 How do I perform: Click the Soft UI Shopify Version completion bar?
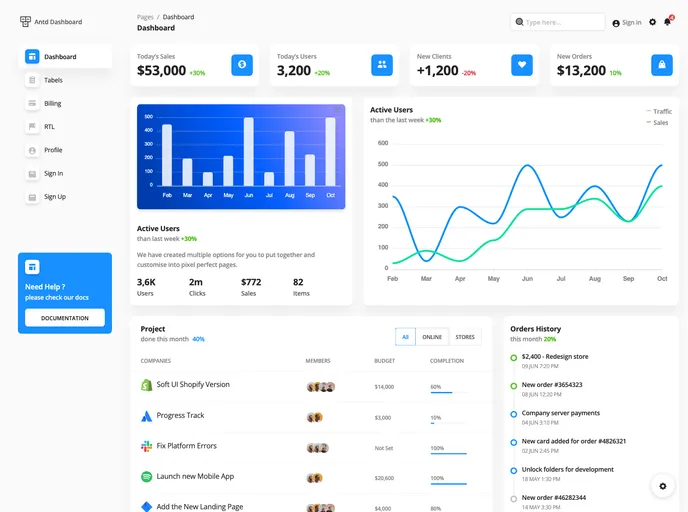(x=441, y=393)
